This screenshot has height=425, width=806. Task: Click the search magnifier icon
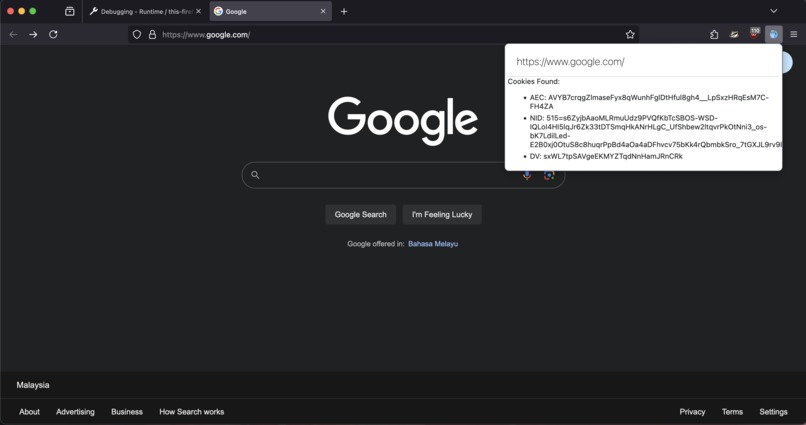point(255,175)
